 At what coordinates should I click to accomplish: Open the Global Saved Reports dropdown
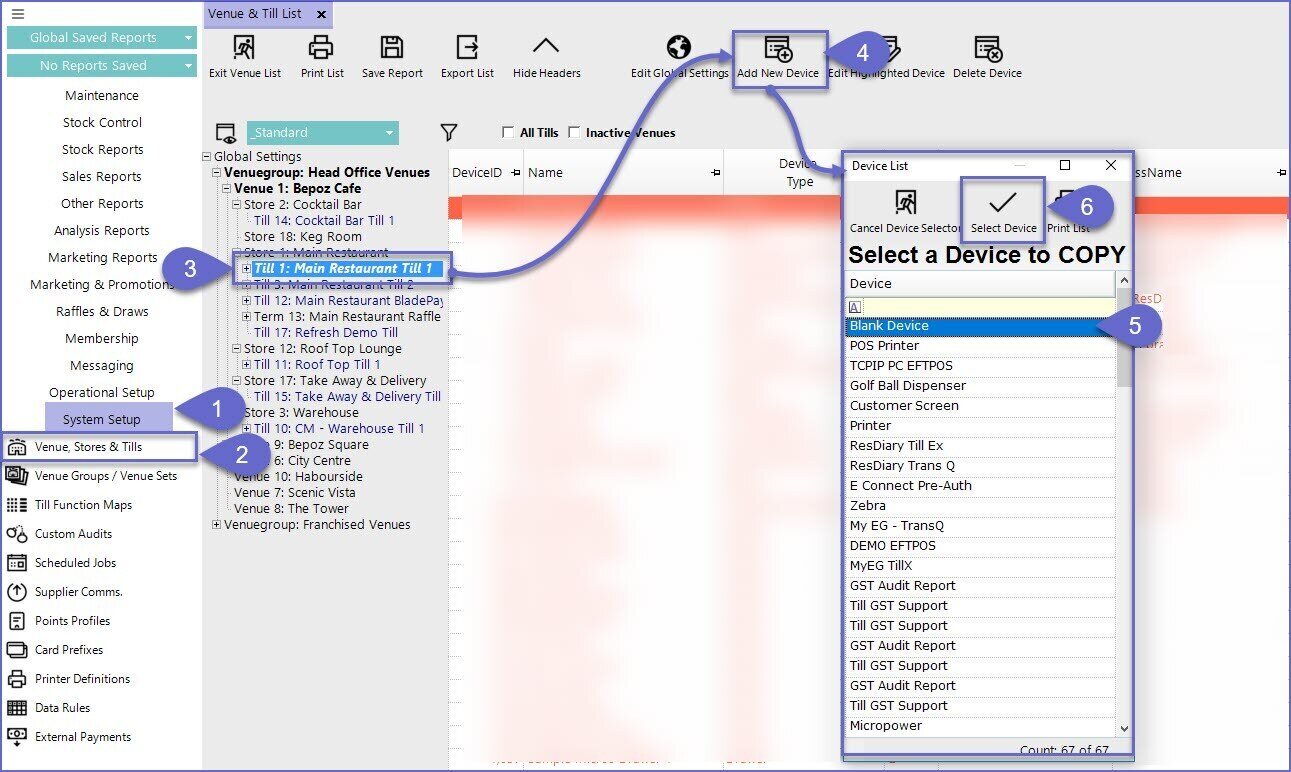188,38
